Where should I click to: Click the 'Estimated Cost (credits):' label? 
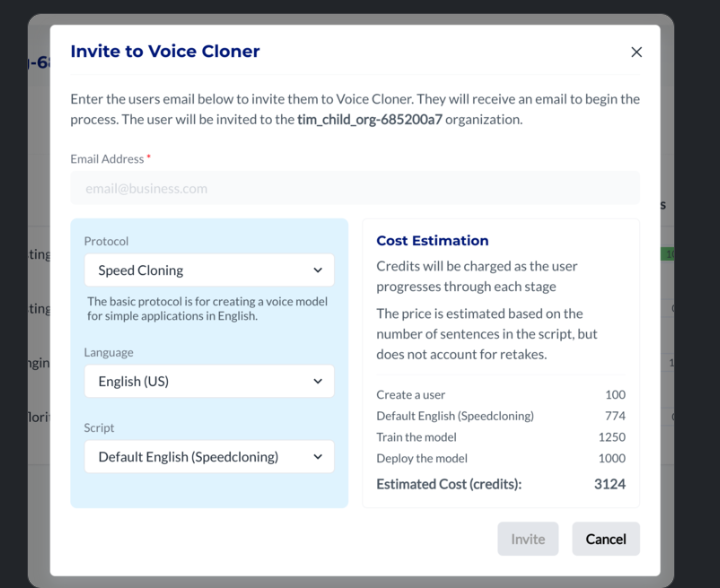tap(449, 484)
